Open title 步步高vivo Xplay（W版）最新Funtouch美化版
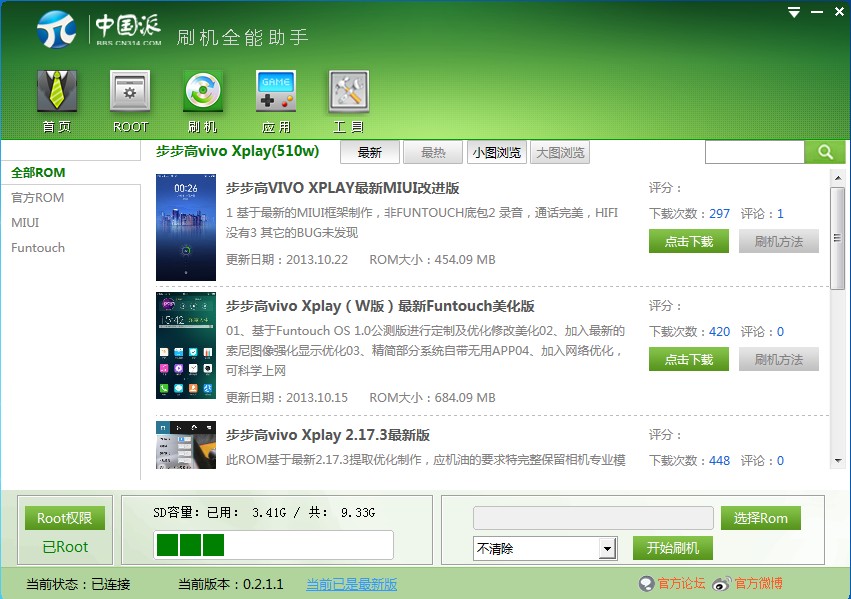 coord(380,306)
